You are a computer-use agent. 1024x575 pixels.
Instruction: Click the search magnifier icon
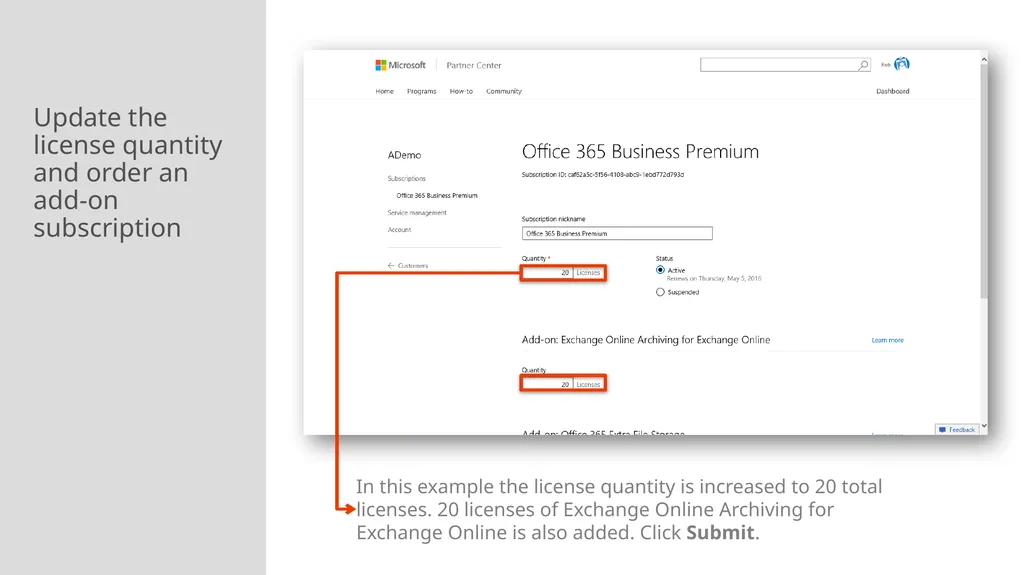point(863,65)
